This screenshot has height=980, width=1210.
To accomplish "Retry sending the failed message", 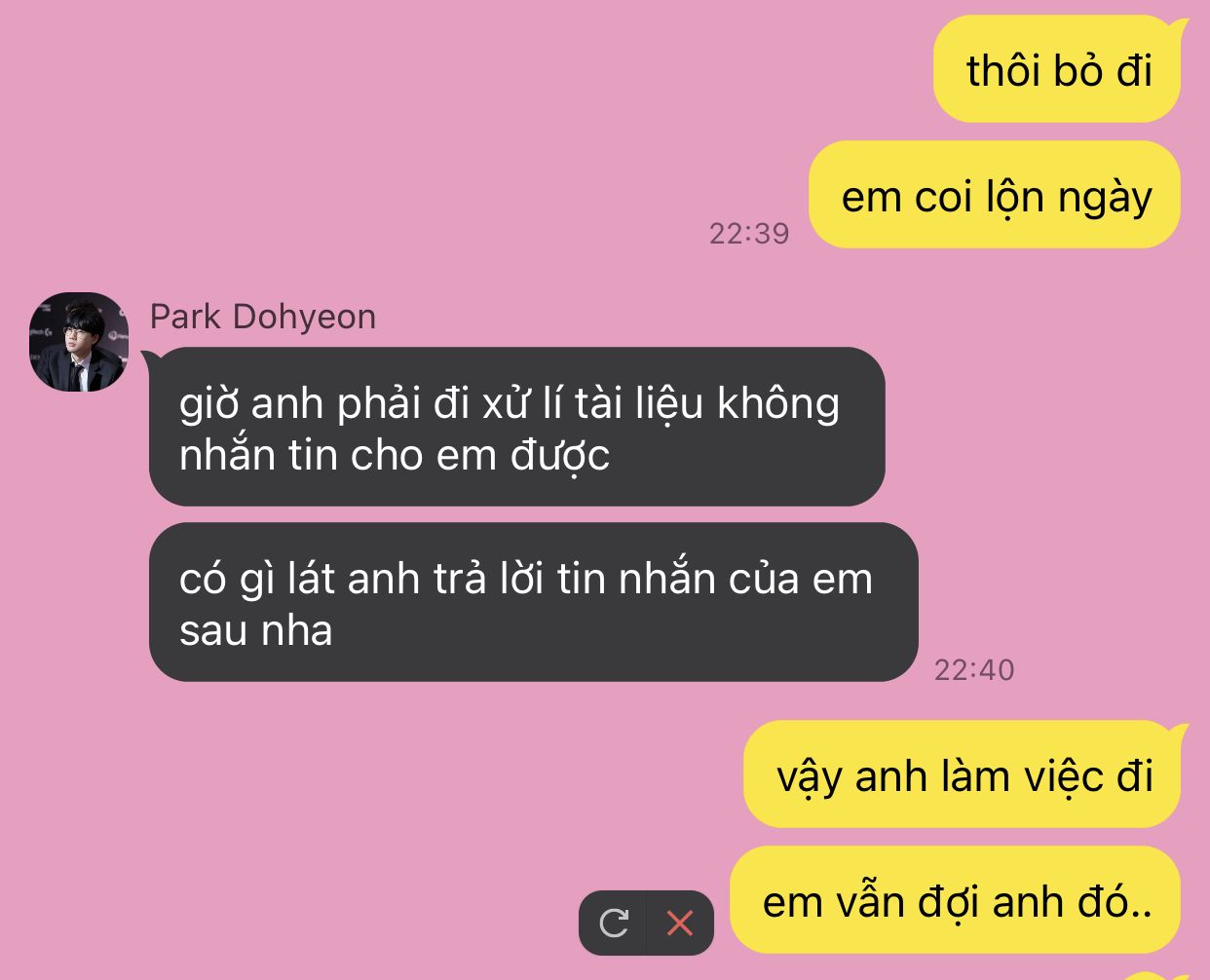I will pos(613,923).
